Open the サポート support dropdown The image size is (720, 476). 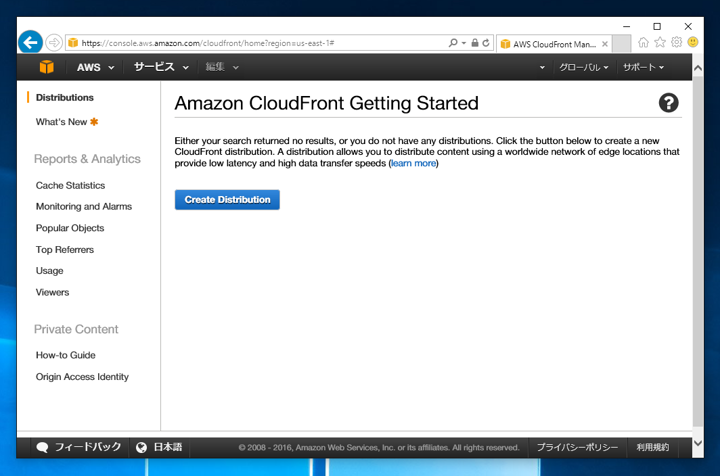pos(643,67)
